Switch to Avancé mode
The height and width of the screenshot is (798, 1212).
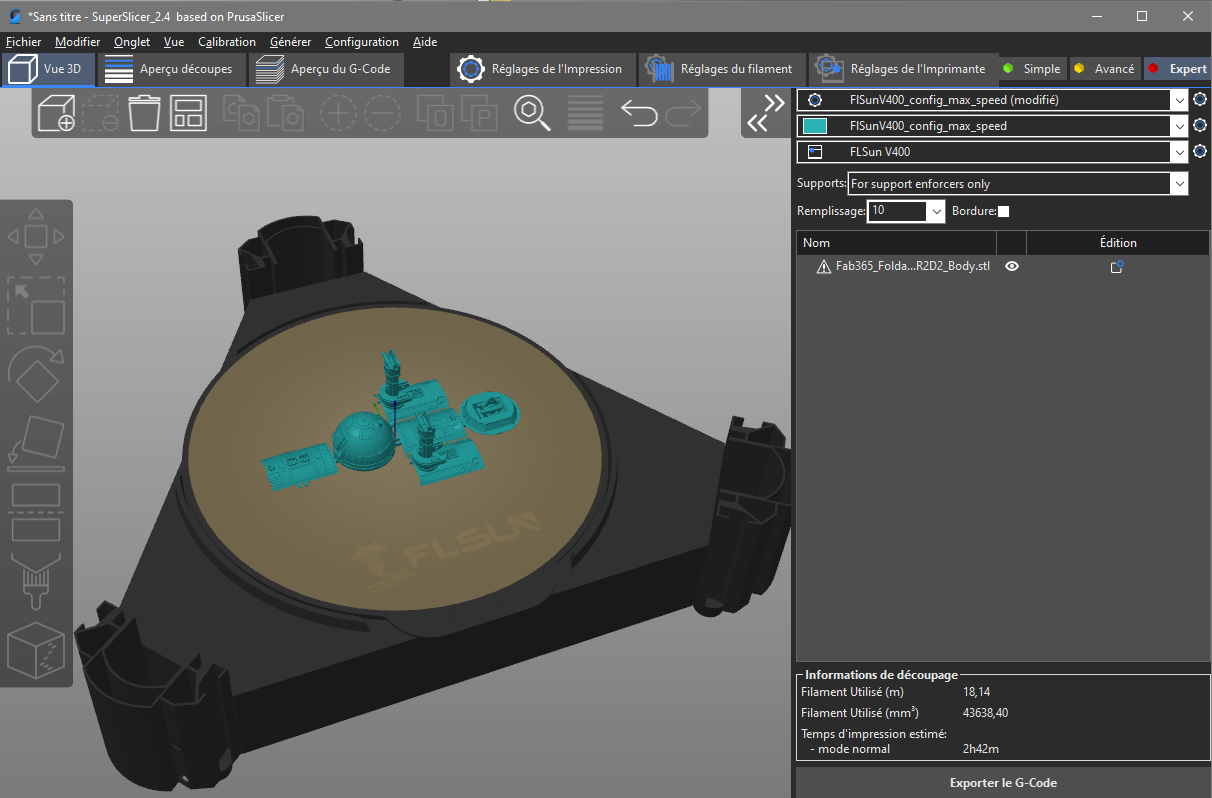pos(1104,69)
